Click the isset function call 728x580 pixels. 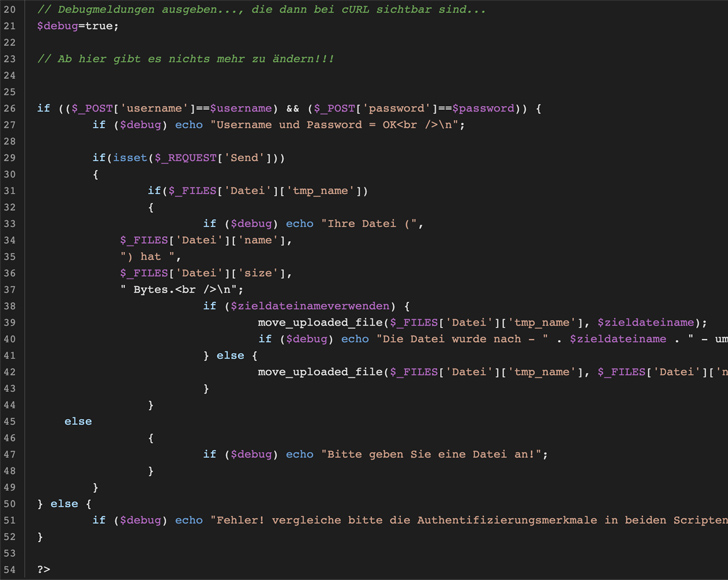[128, 158]
